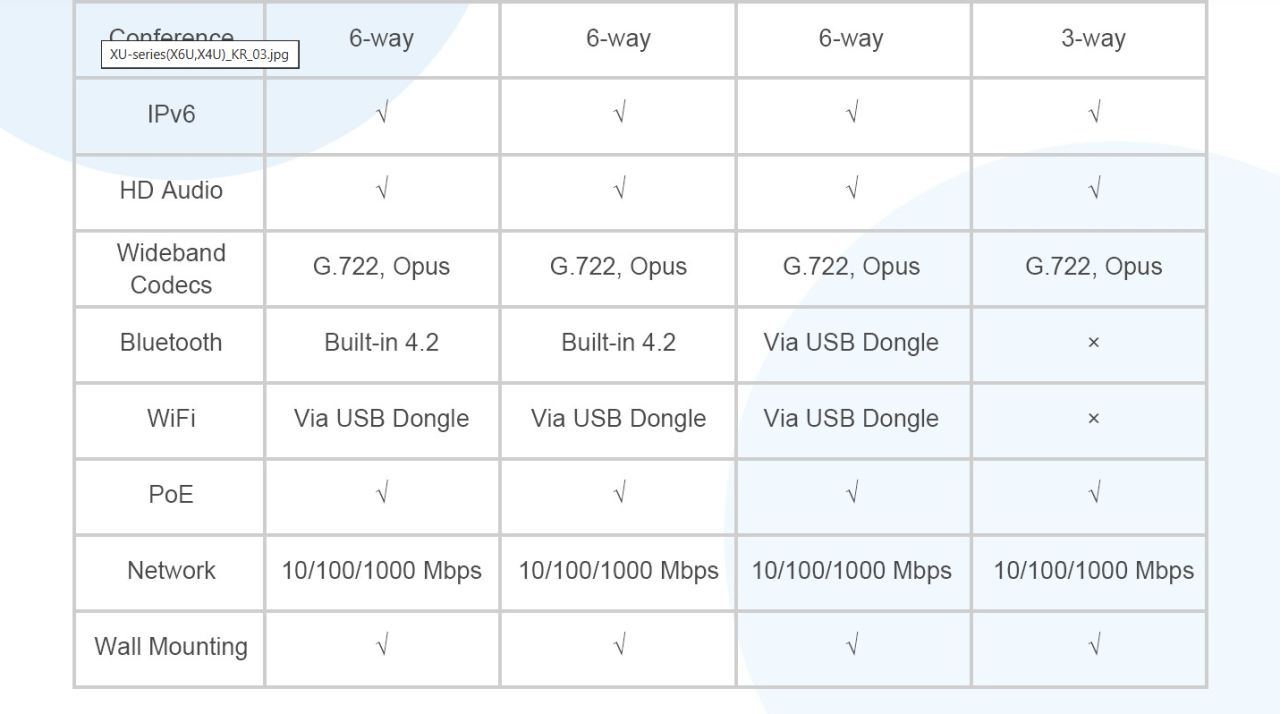Select the PoE row label

click(171, 494)
